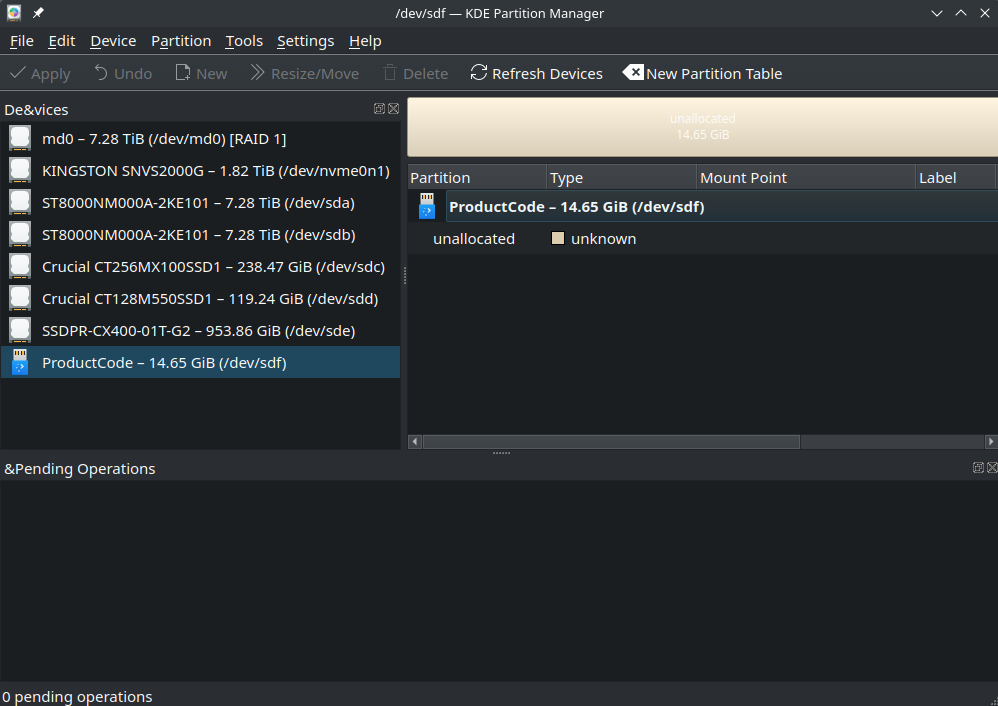Click '0 pending operations' status text
Screen dimensions: 998x706
(x=77, y=696)
